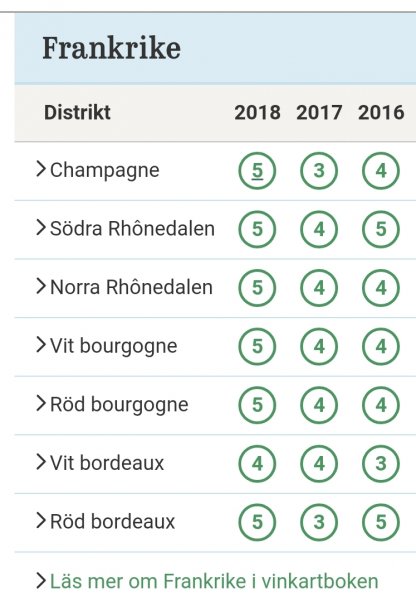Open Norra Rhônedalen 2018 rating badge

(x=257, y=288)
